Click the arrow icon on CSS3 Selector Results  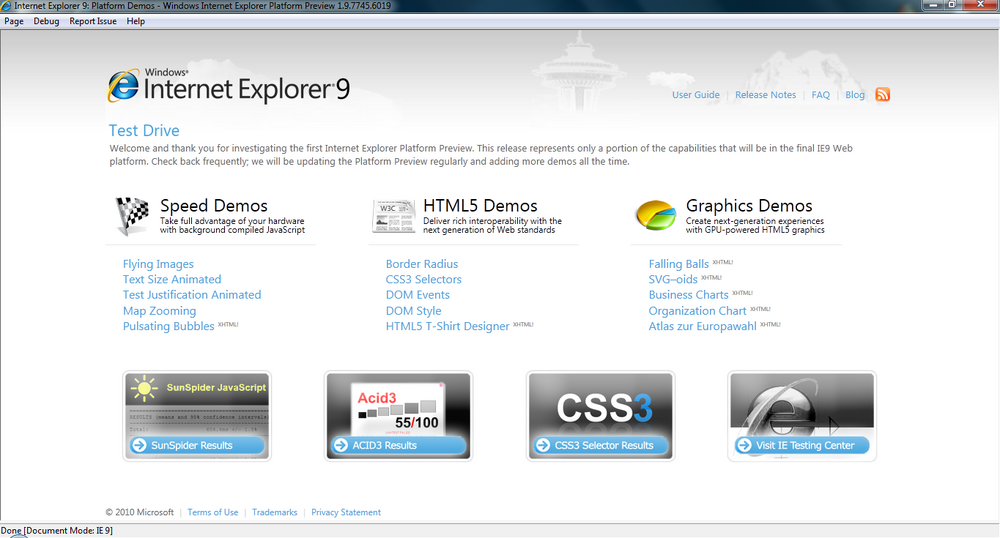point(543,445)
